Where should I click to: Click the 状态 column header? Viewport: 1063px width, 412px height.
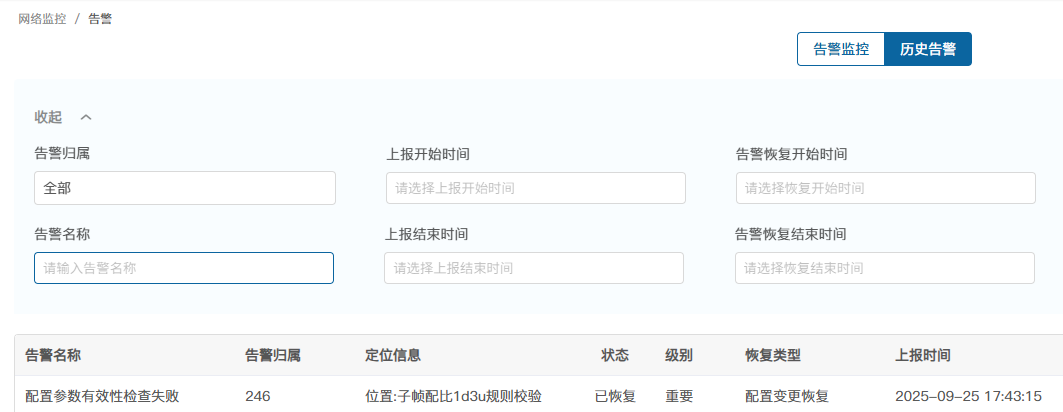(x=615, y=355)
